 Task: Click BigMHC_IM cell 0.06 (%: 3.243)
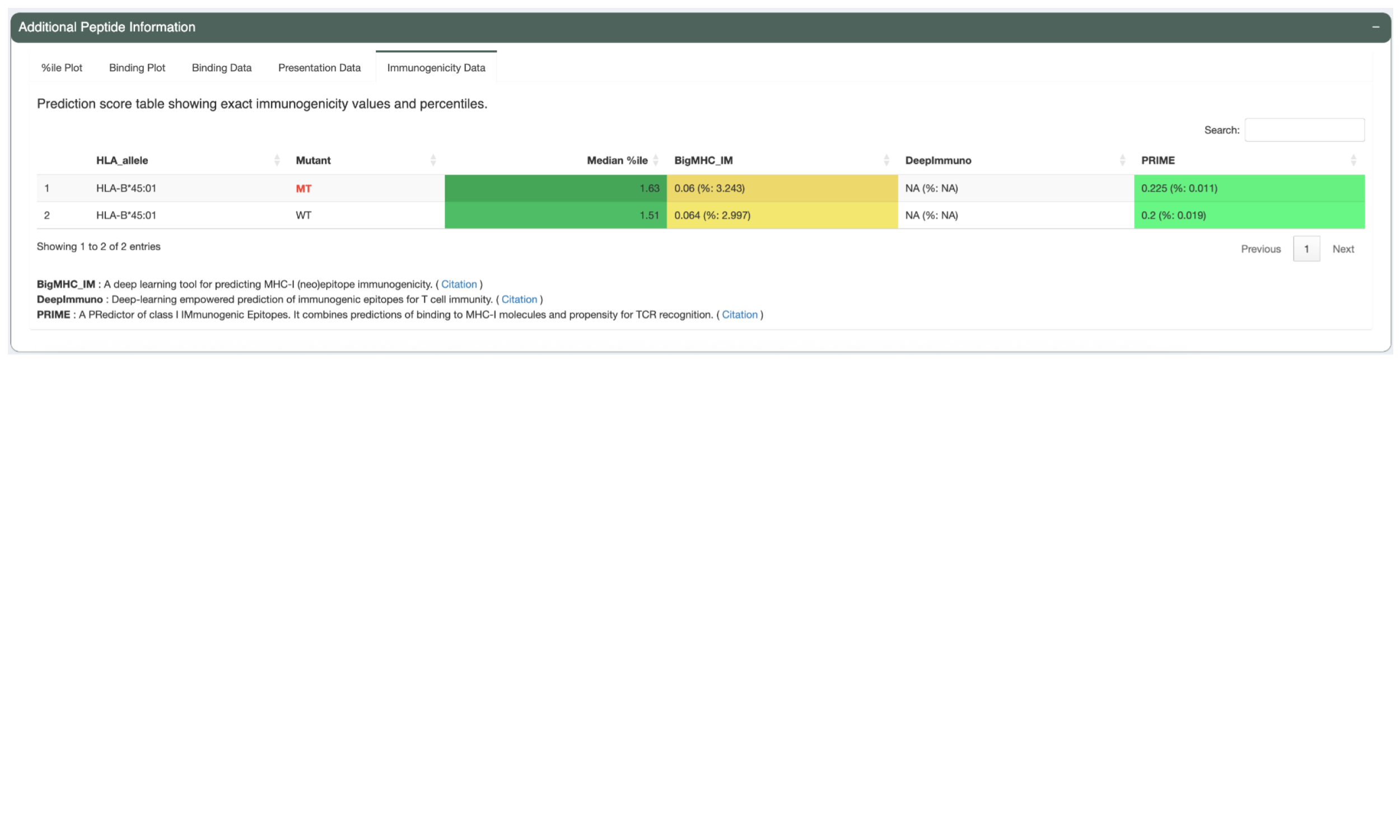(x=782, y=189)
